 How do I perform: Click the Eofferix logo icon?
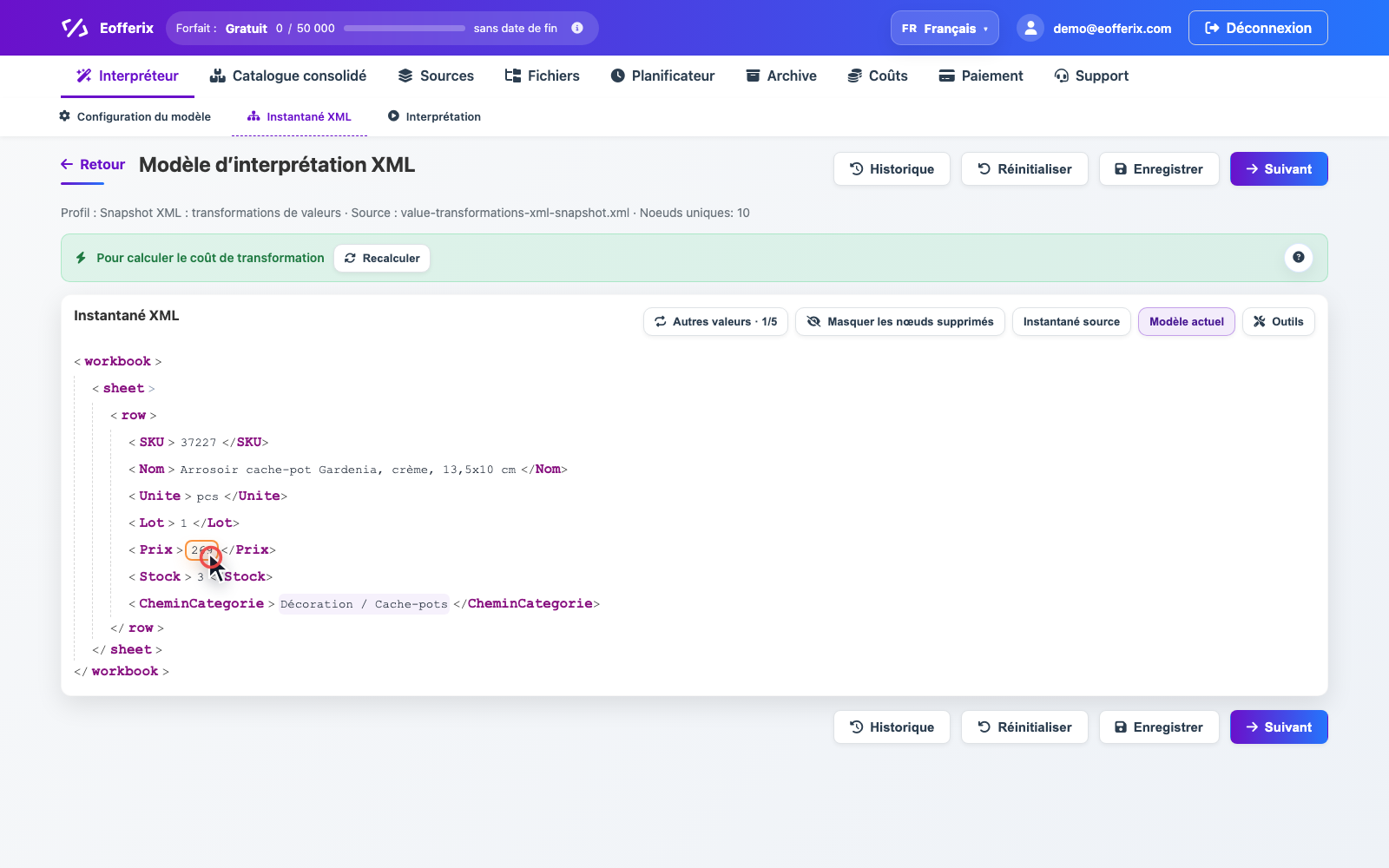75,28
